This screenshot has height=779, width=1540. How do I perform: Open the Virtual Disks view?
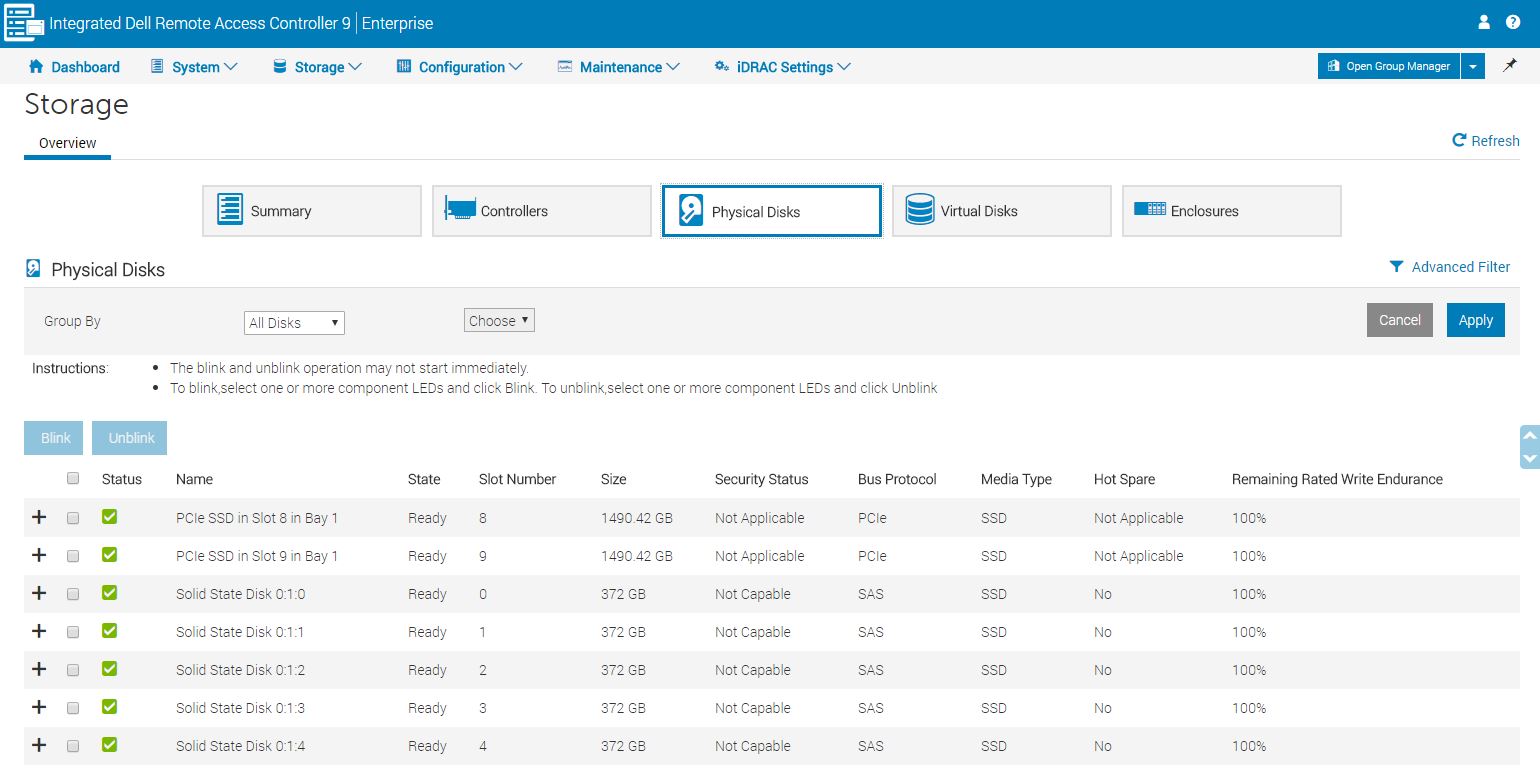coord(1001,211)
